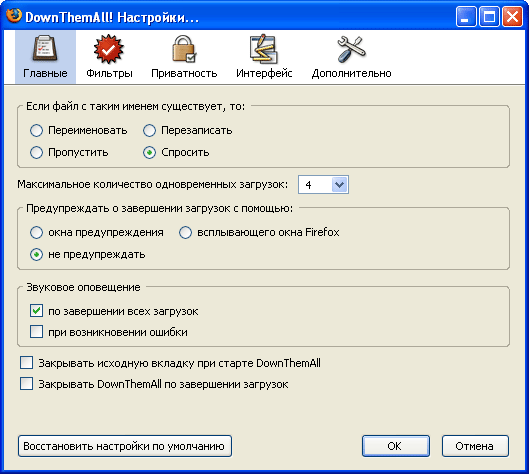This screenshot has width=529, height=474.
Task: Click the Главные tab label text
Action: pyautogui.click(x=45, y=74)
